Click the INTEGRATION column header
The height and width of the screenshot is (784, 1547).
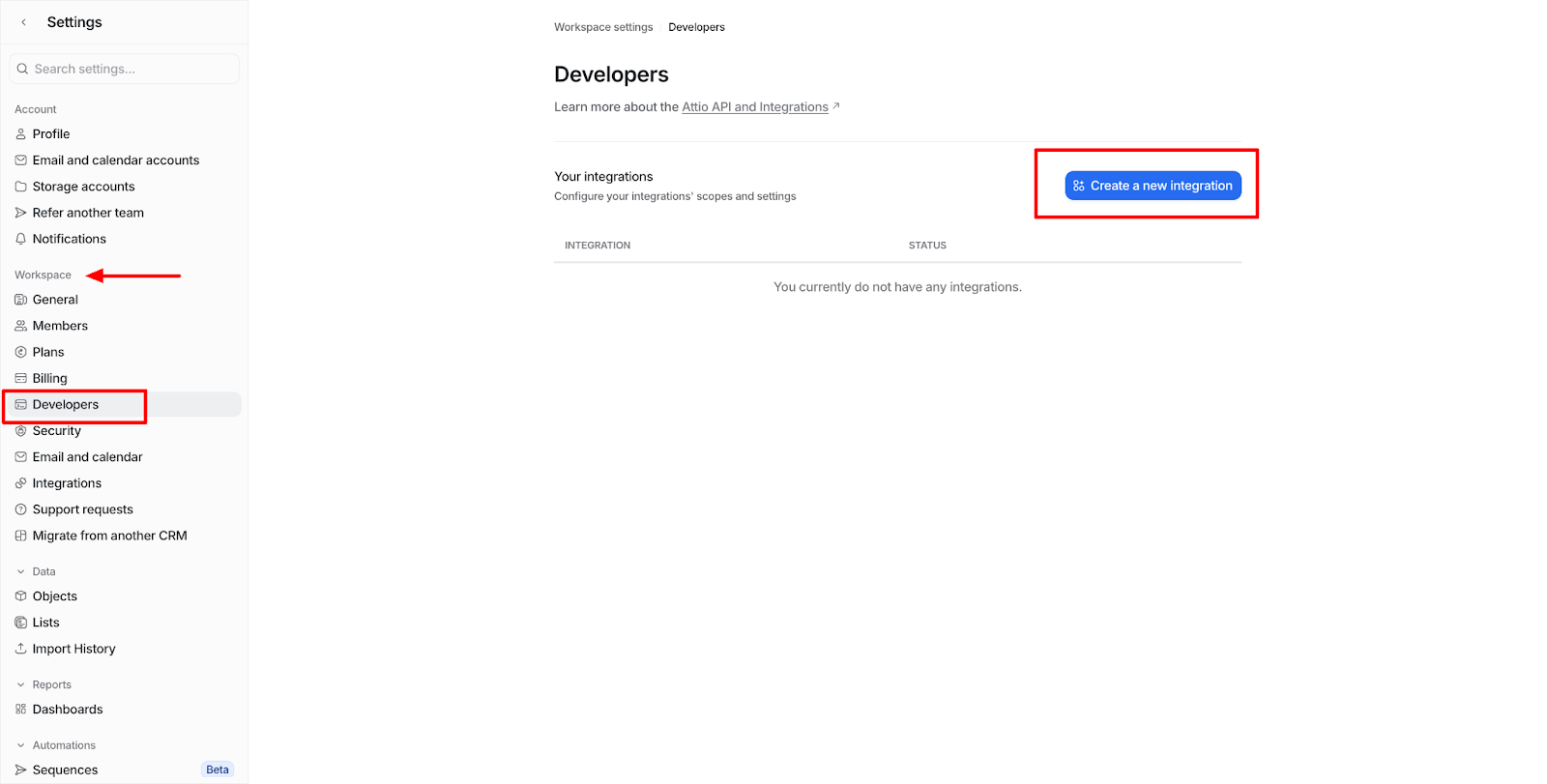(598, 246)
